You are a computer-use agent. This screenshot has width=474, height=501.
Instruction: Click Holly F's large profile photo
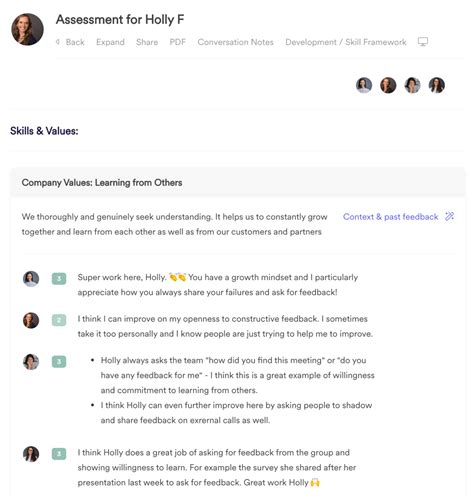pos(27,29)
